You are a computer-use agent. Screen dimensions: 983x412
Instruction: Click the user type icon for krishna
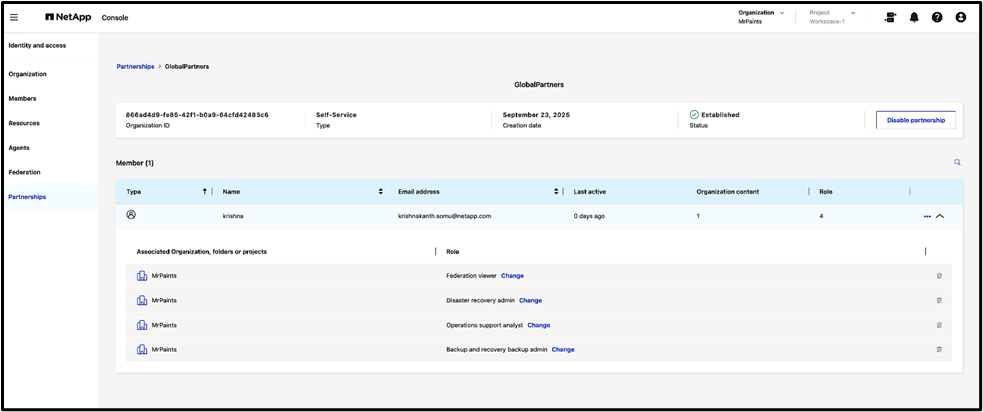(x=131, y=214)
